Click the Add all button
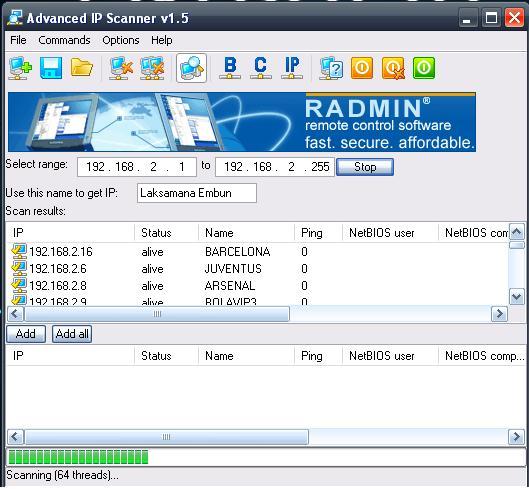This screenshot has width=529, height=489. pyautogui.click(x=72, y=334)
